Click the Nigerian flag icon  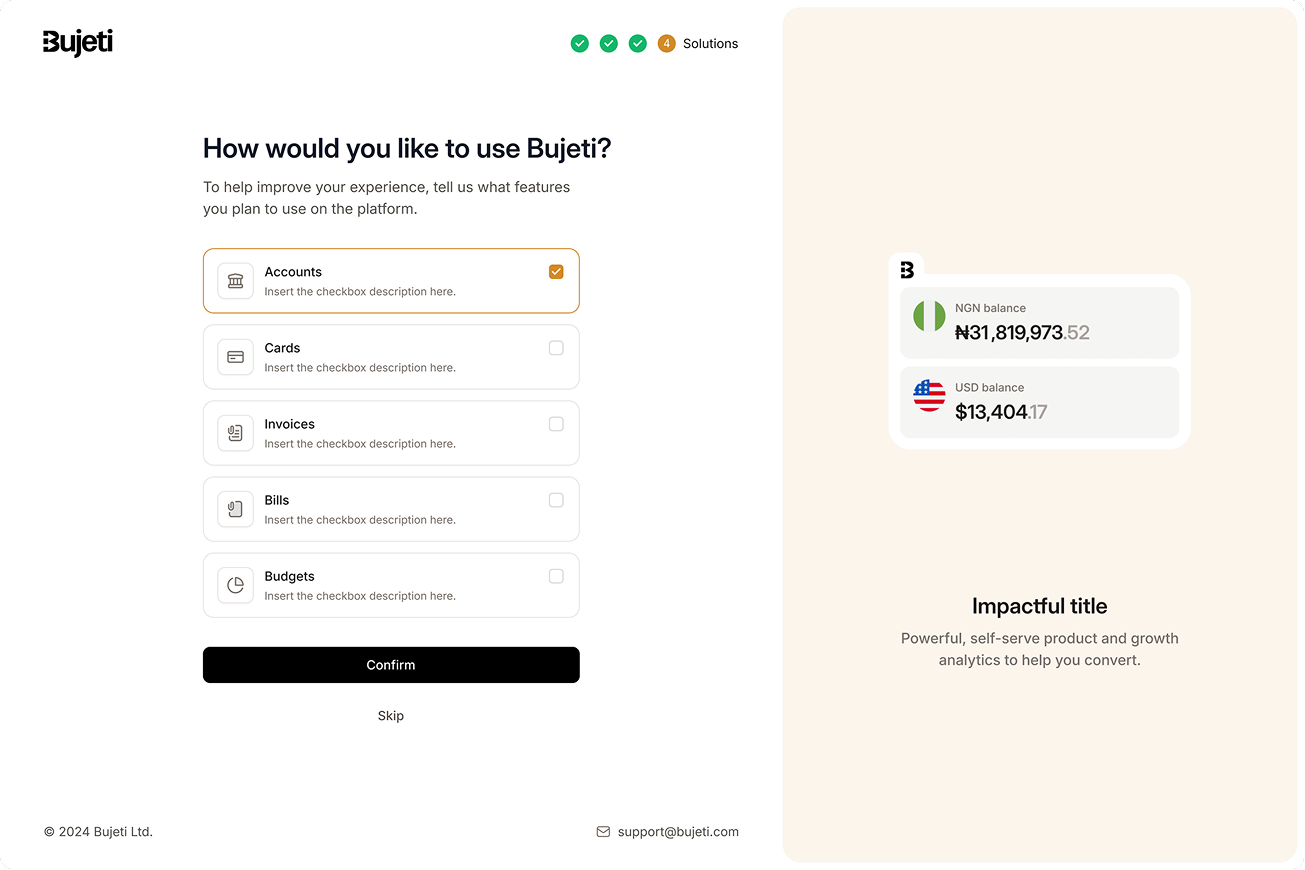[929, 316]
